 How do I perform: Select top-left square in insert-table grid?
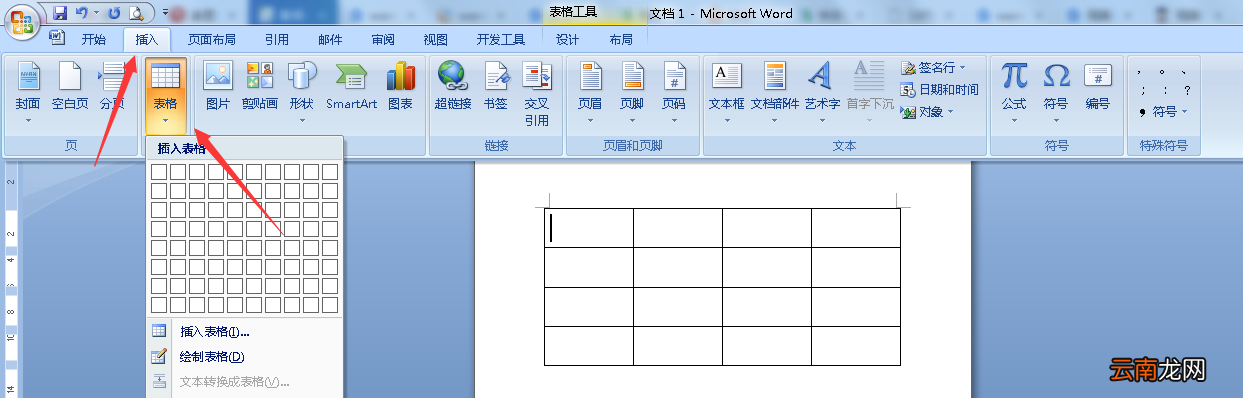[x=158, y=172]
